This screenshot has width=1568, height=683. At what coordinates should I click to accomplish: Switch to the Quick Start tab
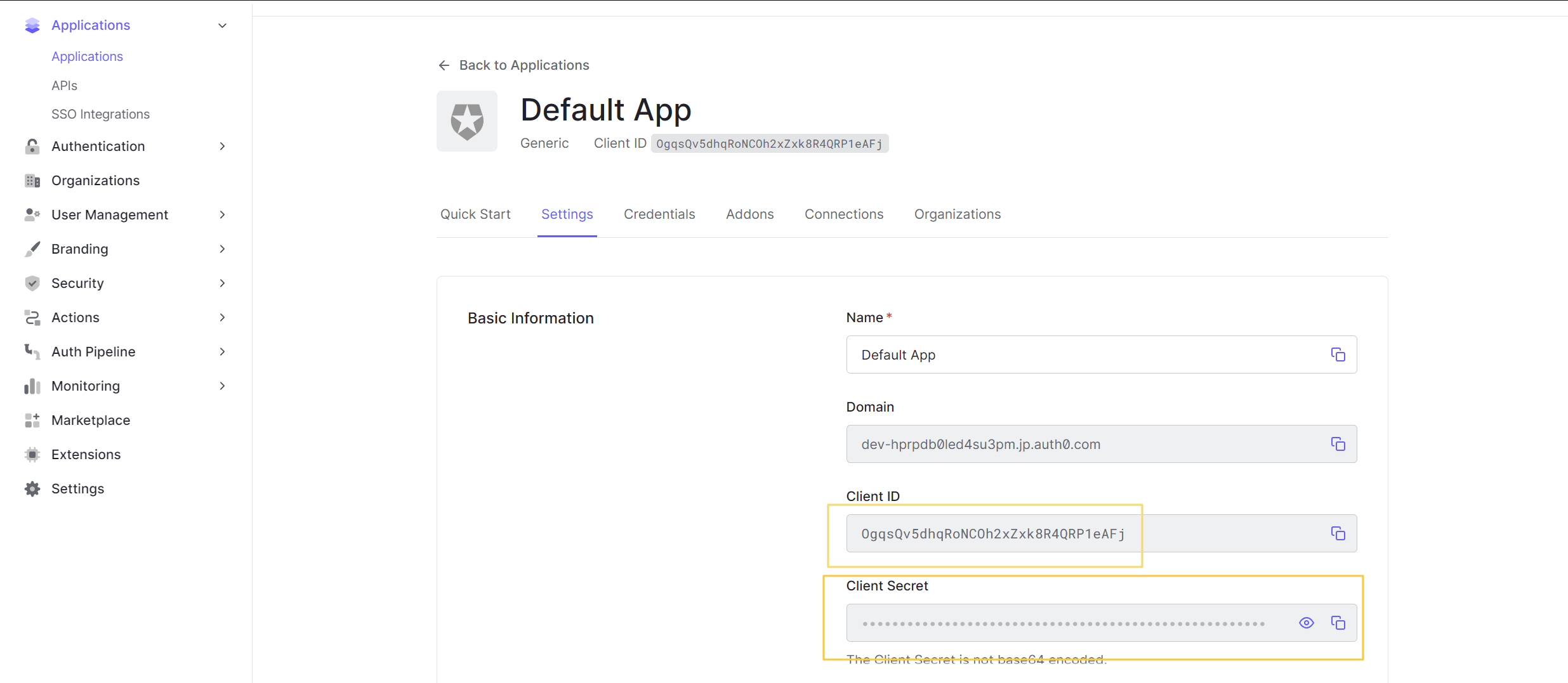click(x=475, y=214)
